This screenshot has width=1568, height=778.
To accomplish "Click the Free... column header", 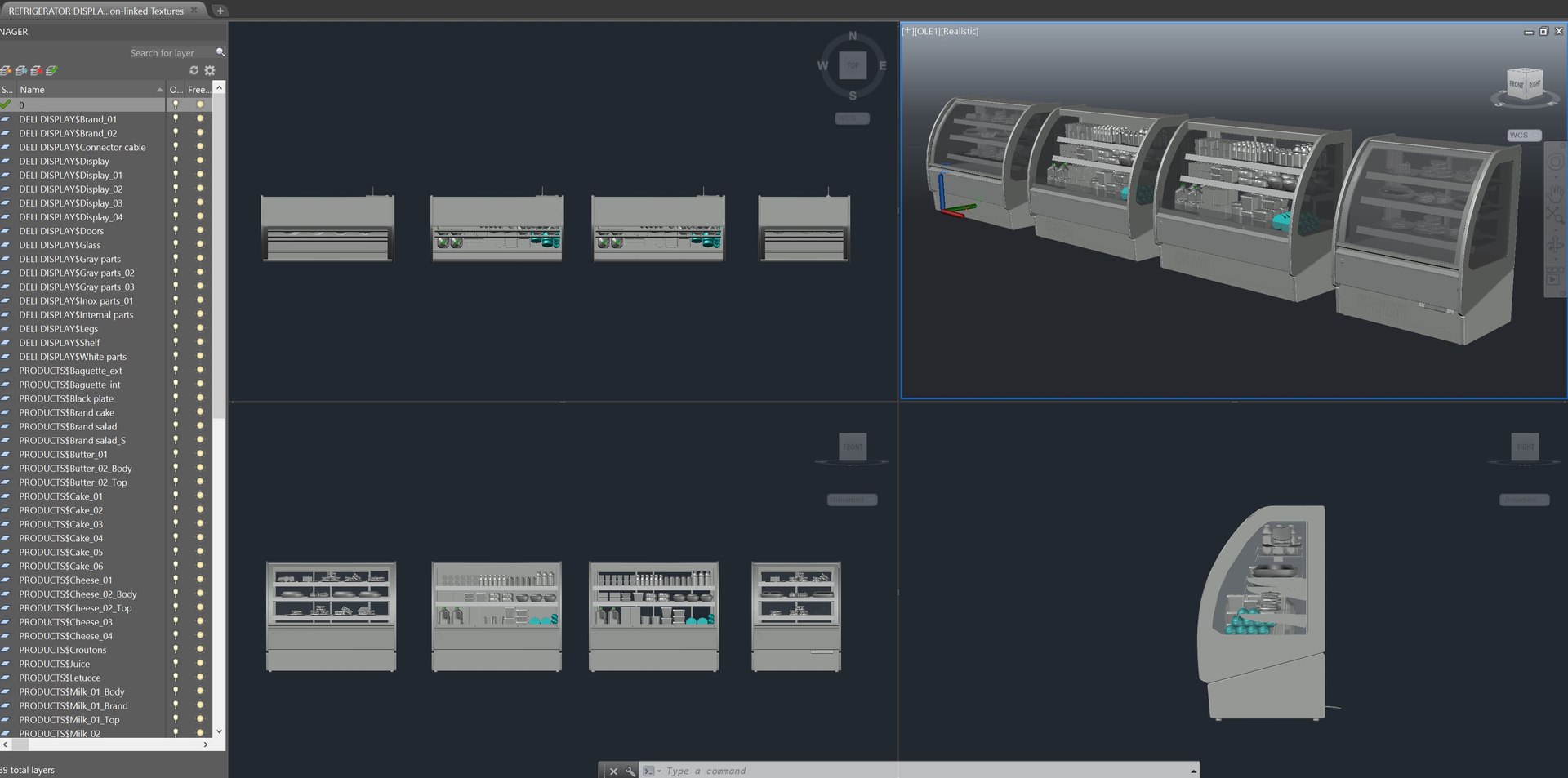I will pos(198,90).
